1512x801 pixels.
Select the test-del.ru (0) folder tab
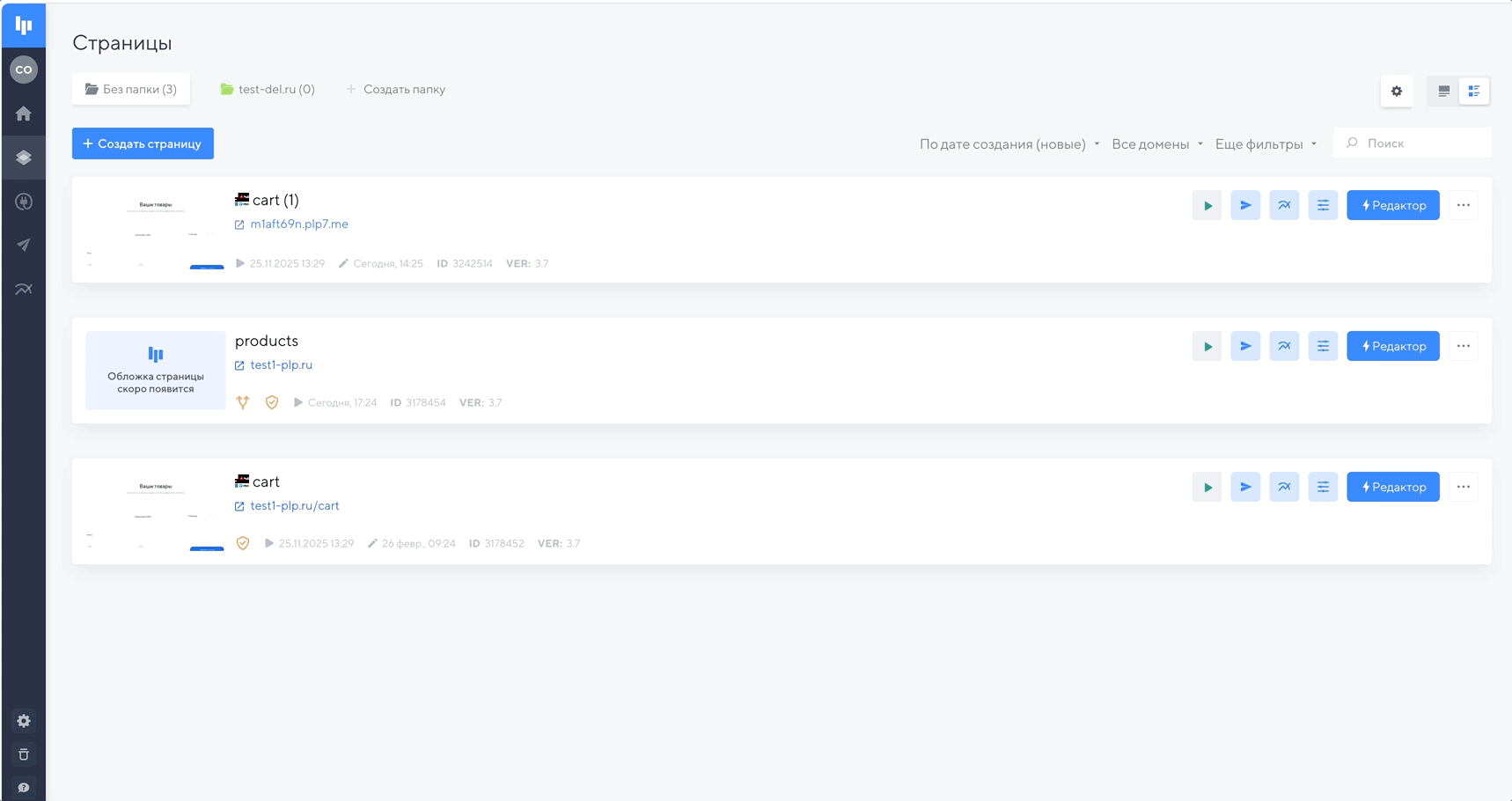pos(268,89)
